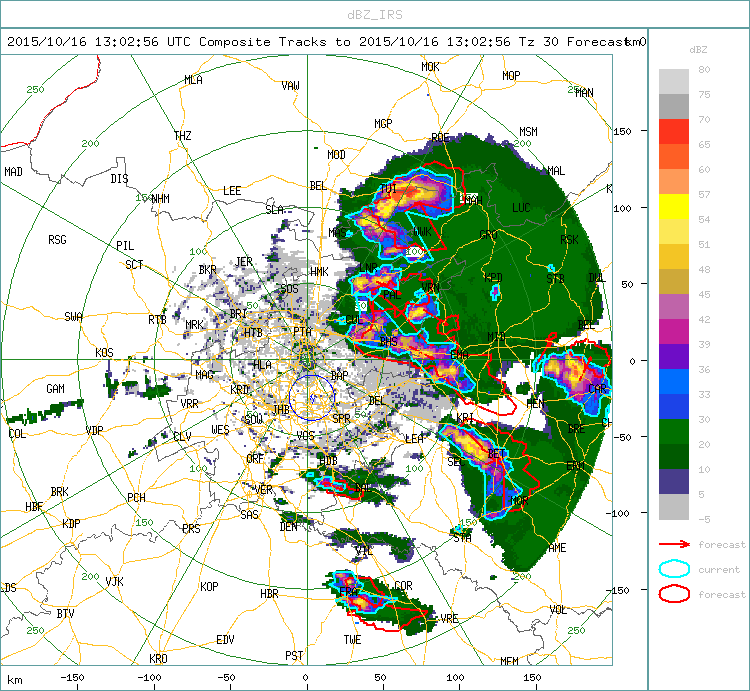
Task: Click the COR station label
Action: coord(403,586)
